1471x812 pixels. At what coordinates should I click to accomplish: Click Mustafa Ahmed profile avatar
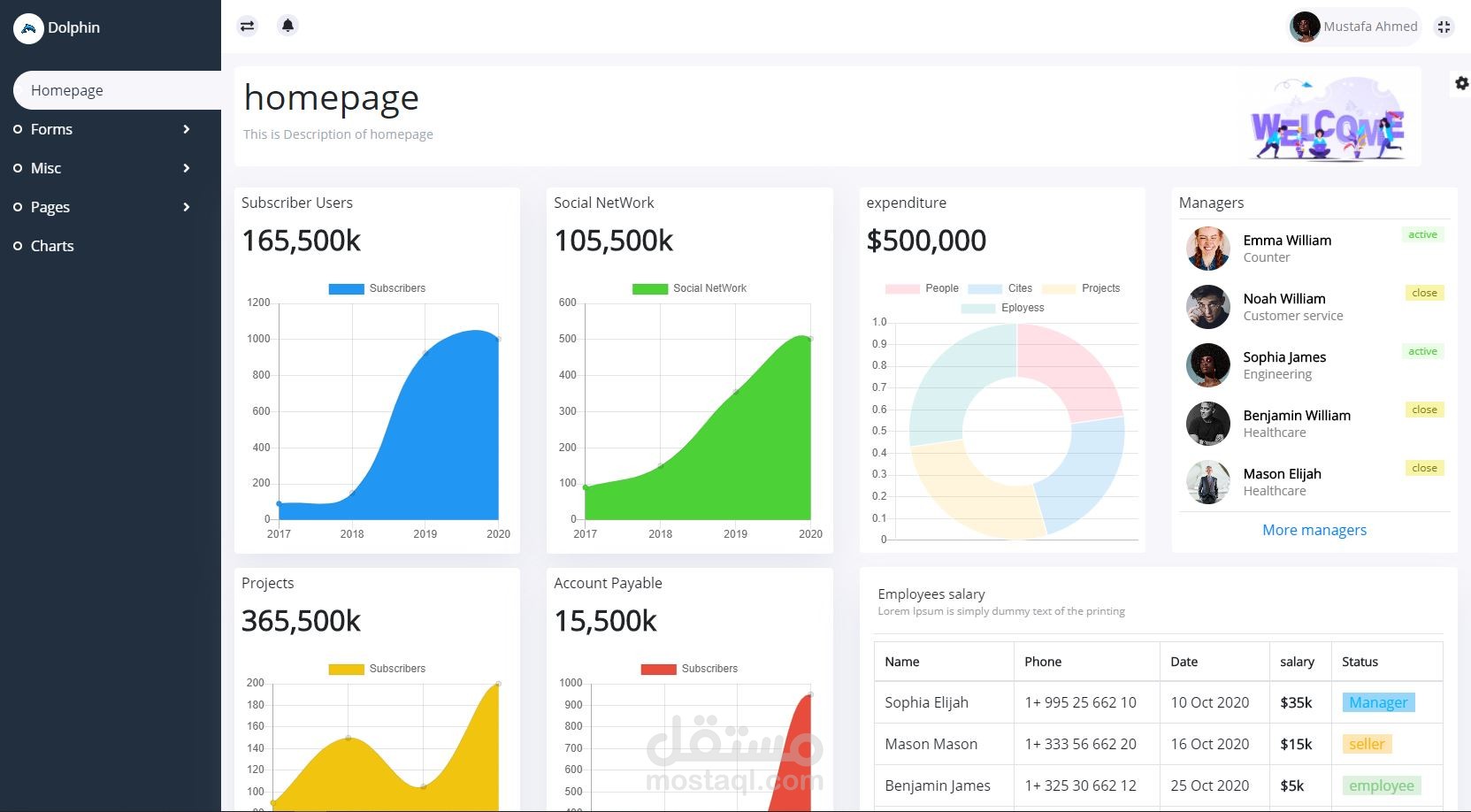1305,27
